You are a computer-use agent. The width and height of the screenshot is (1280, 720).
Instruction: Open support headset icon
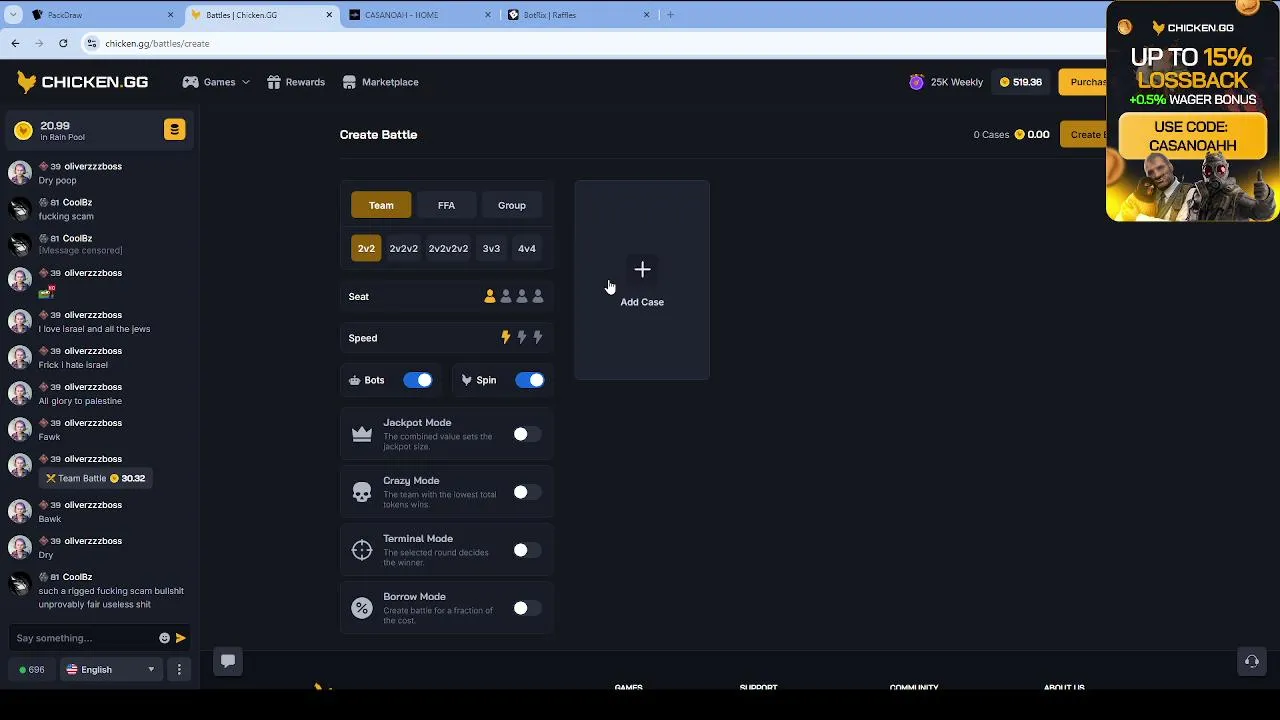1251,661
